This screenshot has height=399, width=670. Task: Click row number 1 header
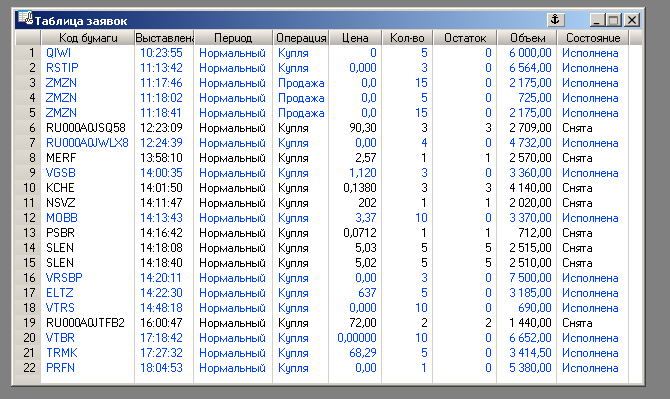28,53
